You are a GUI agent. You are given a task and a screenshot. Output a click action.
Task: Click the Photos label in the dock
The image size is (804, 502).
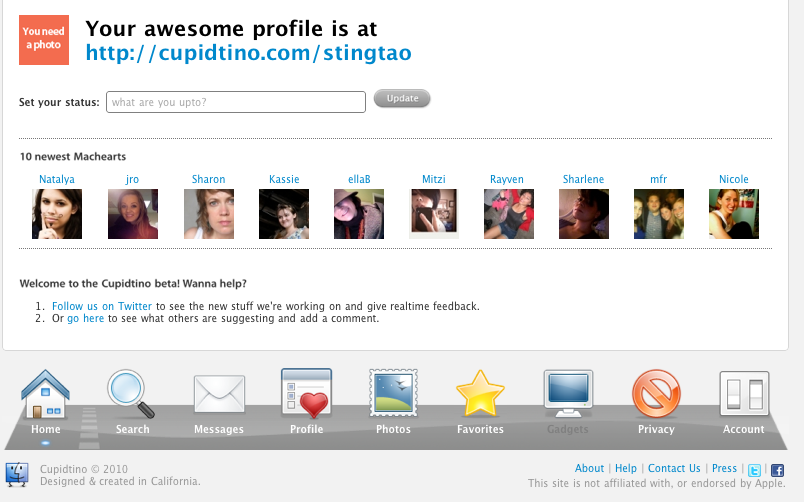click(x=393, y=429)
